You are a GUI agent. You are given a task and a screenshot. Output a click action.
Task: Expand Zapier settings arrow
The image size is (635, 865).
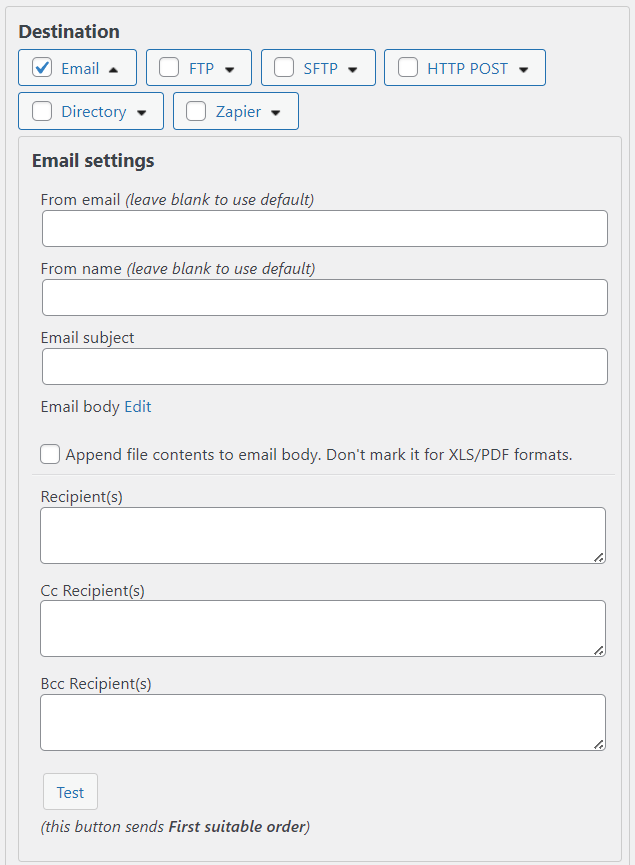point(276,112)
